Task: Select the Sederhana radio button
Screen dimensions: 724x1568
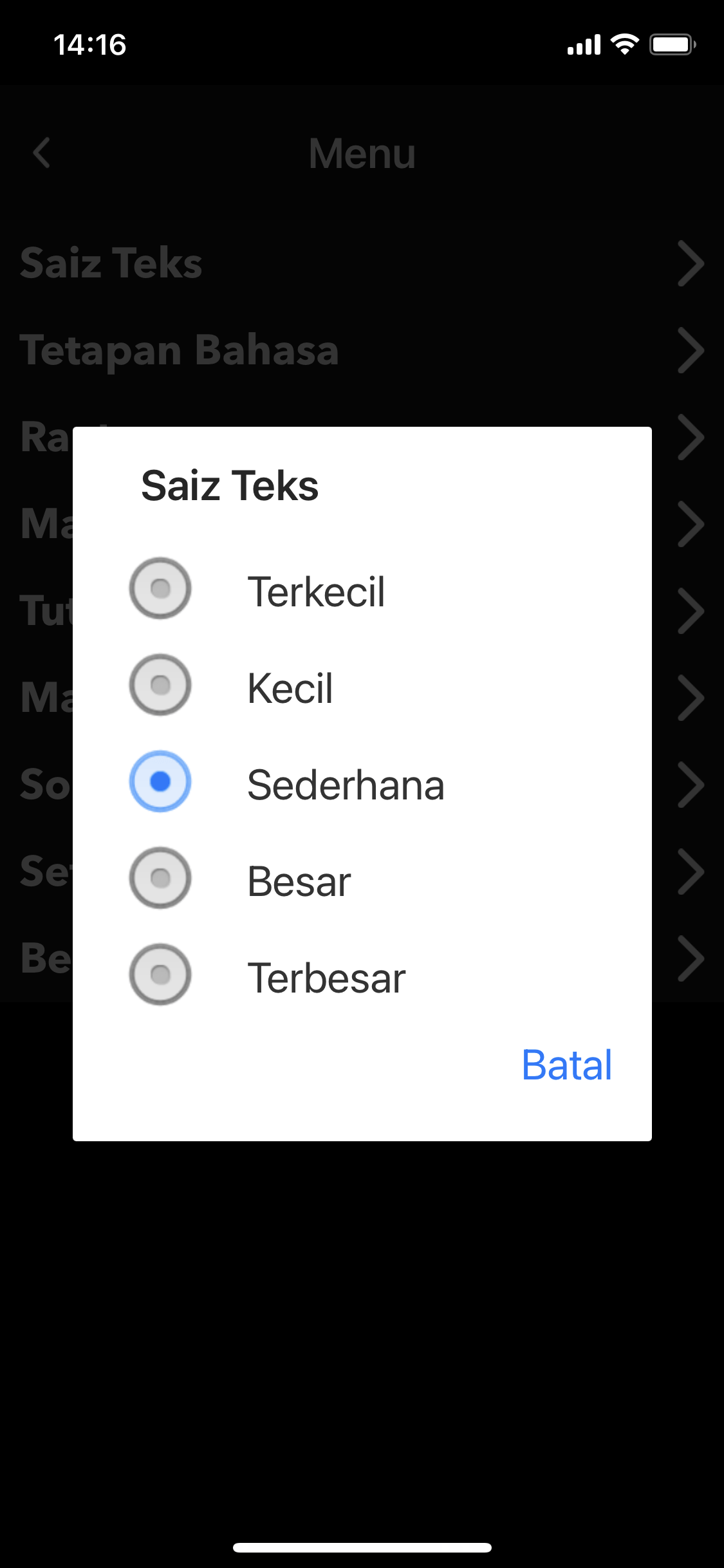Action: click(160, 781)
